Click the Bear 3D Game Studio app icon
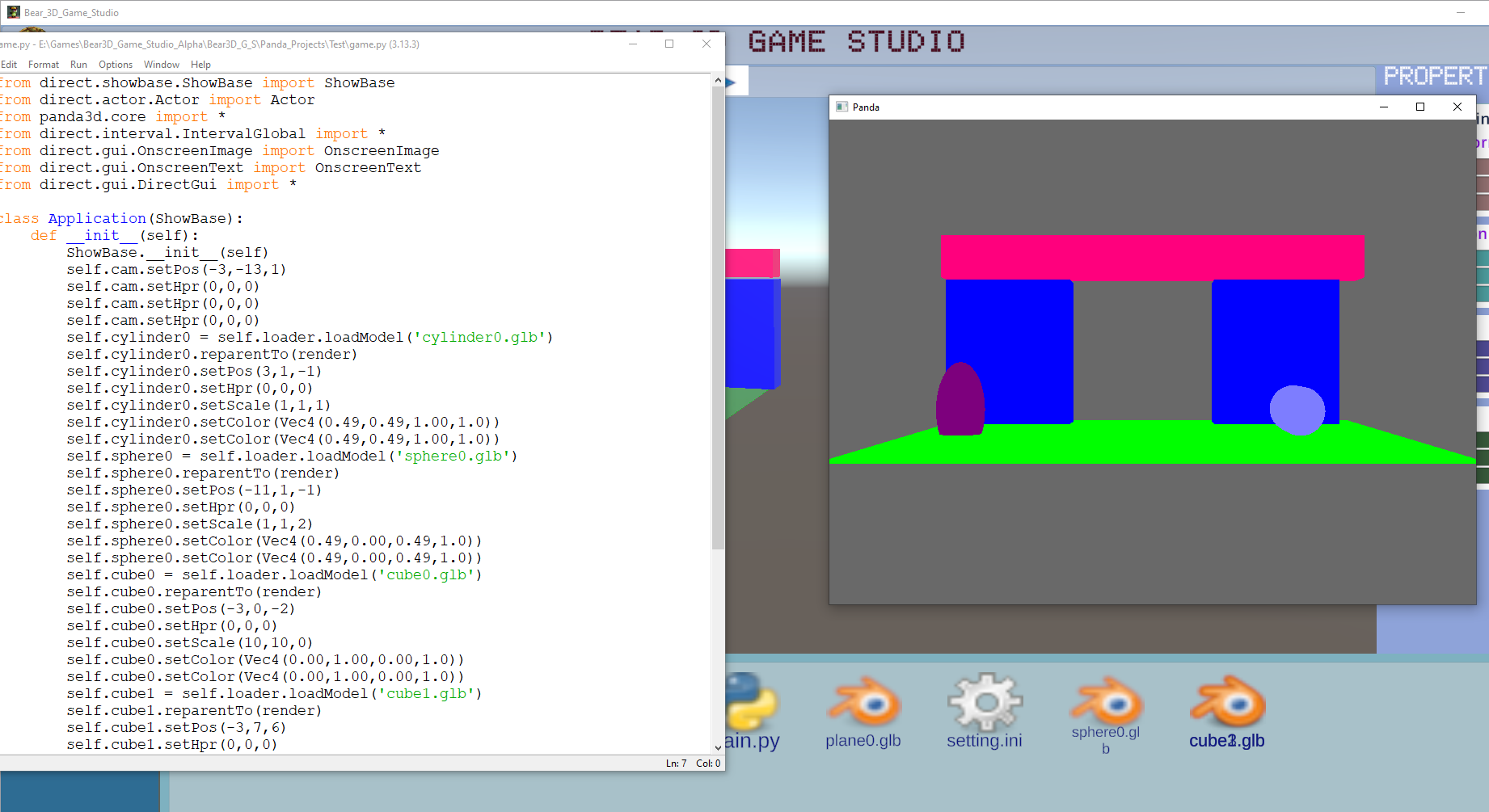The image size is (1489, 812). 13,12
